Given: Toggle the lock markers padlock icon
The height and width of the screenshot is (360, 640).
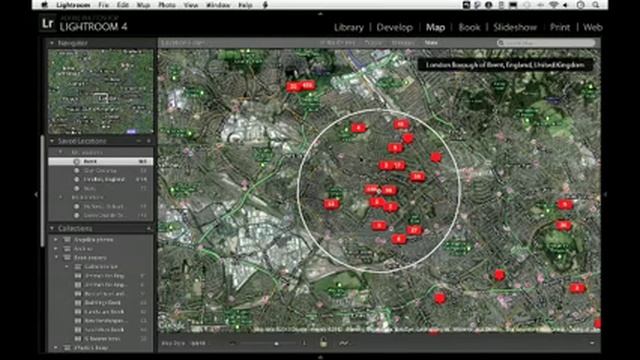Looking at the screenshot, I should 323,343.
